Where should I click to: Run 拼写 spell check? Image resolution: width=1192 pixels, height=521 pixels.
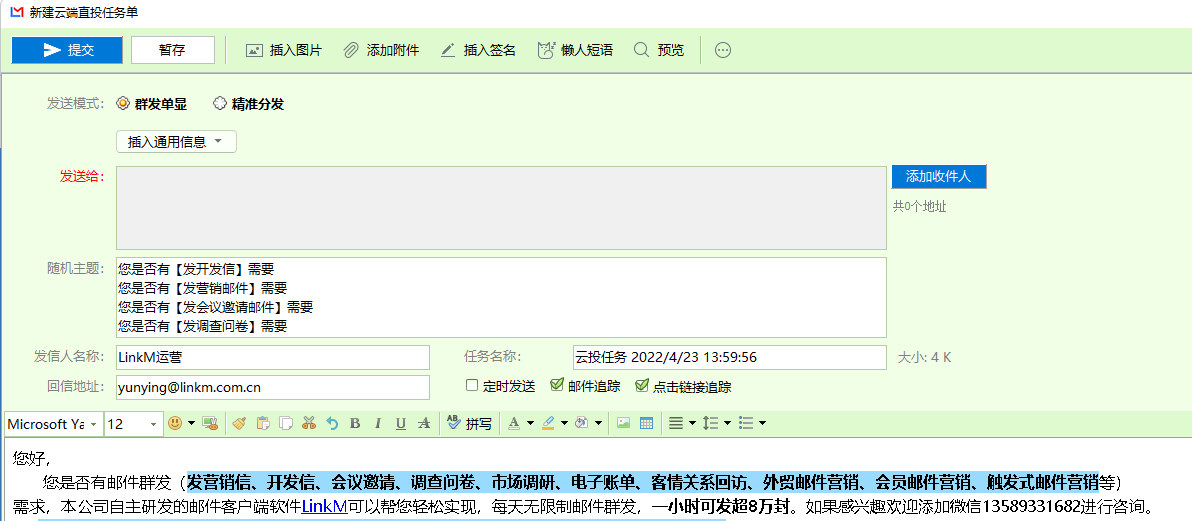[468, 424]
